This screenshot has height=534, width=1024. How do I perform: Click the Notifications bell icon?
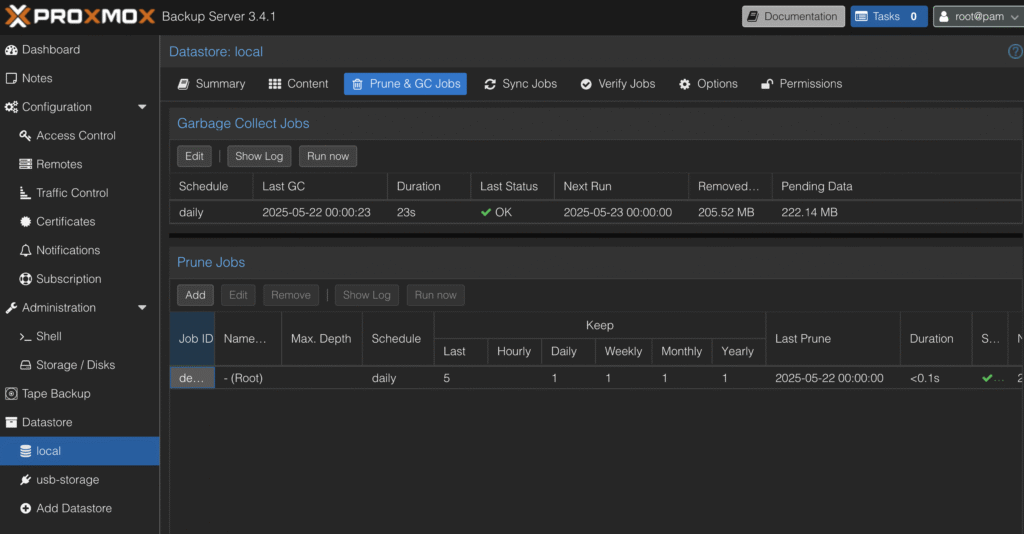[25, 251]
